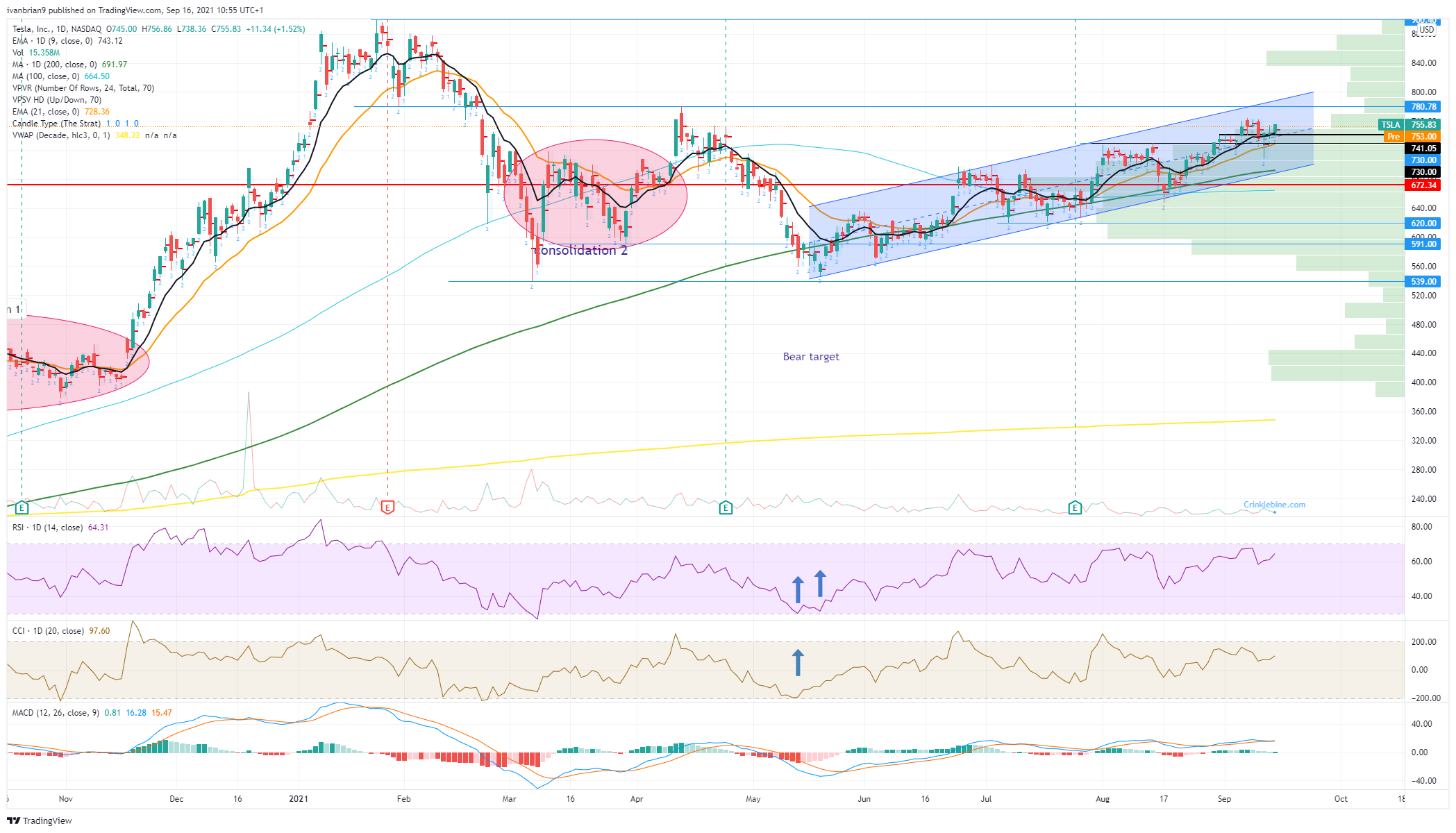The image size is (1456, 833).
Task: Open the USD currency selector
Action: click(1426, 30)
